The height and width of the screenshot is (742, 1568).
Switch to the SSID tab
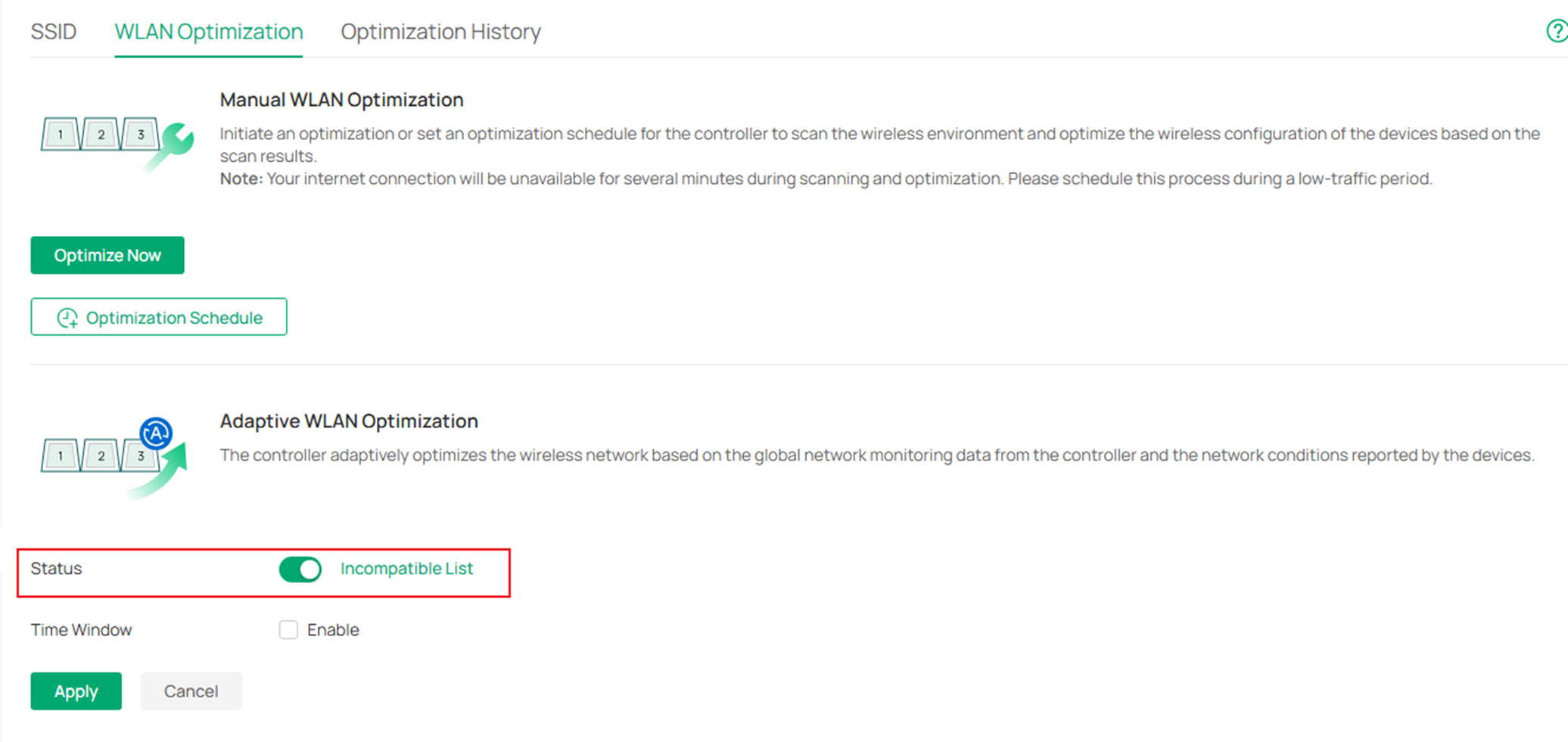53,31
